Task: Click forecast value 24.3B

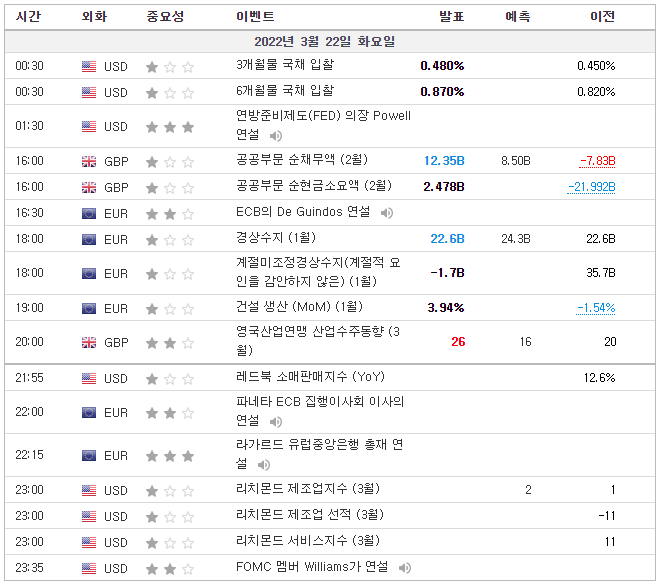Action: point(516,239)
